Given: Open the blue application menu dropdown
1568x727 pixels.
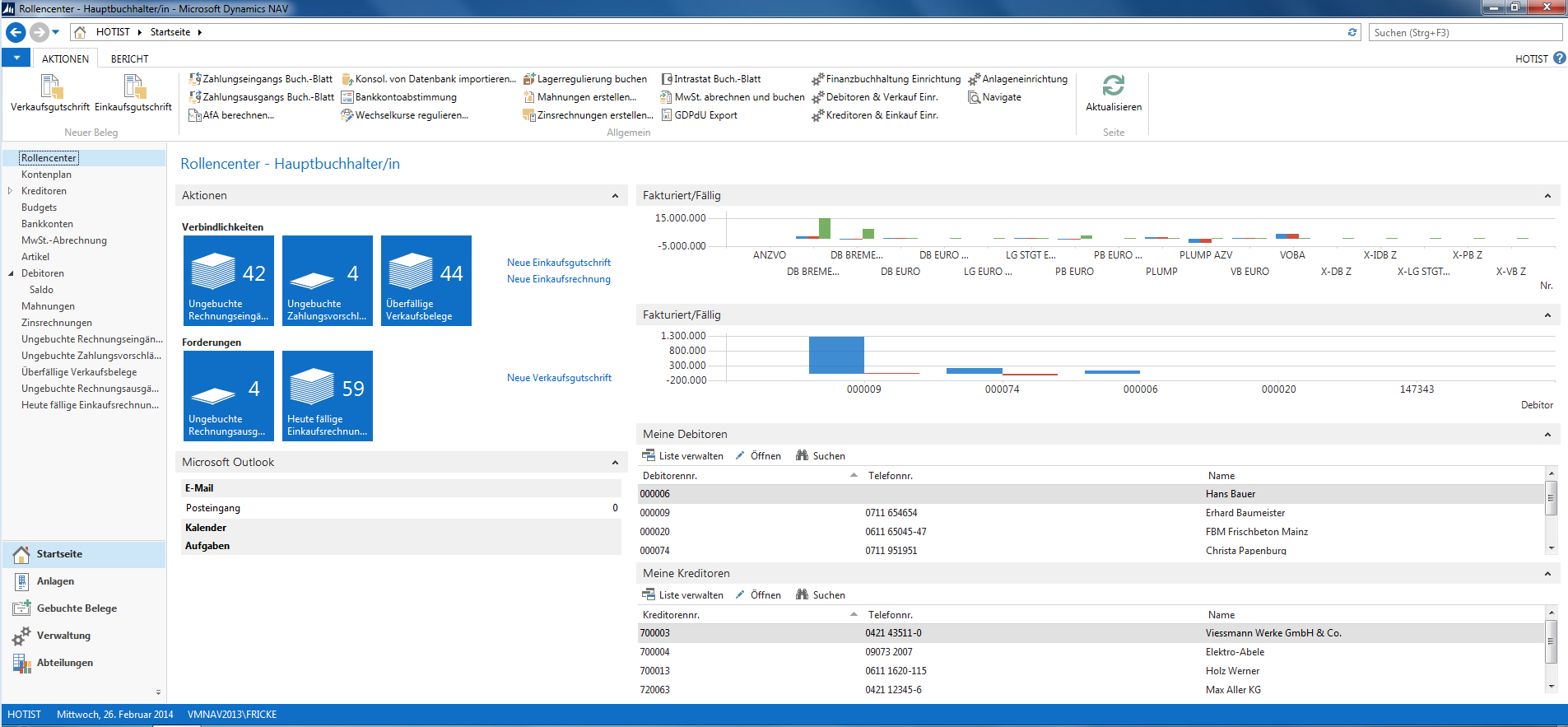Looking at the screenshot, I should point(16,58).
